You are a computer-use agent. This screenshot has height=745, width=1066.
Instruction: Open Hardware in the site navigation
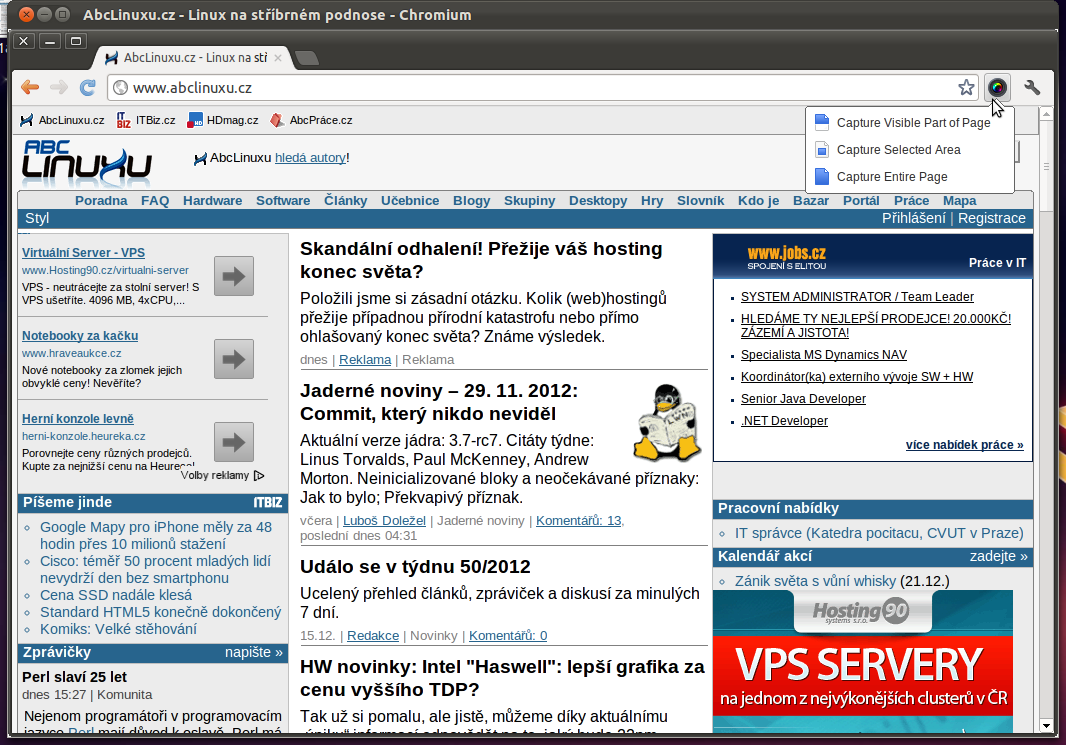pyautogui.click(x=213, y=201)
